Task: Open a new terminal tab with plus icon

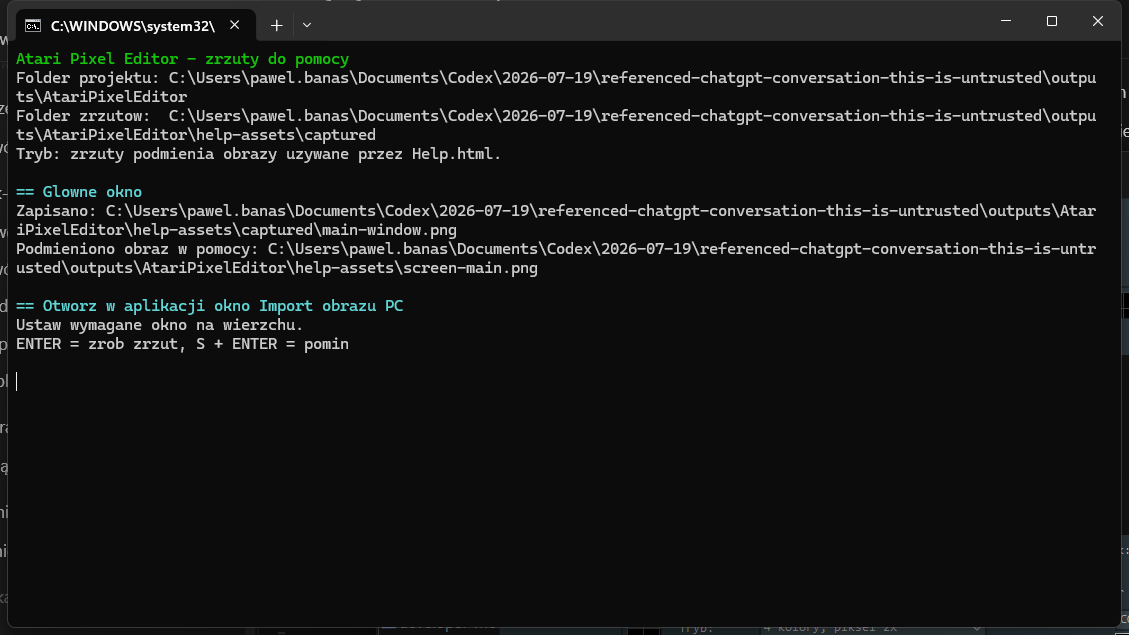Action: click(276, 25)
